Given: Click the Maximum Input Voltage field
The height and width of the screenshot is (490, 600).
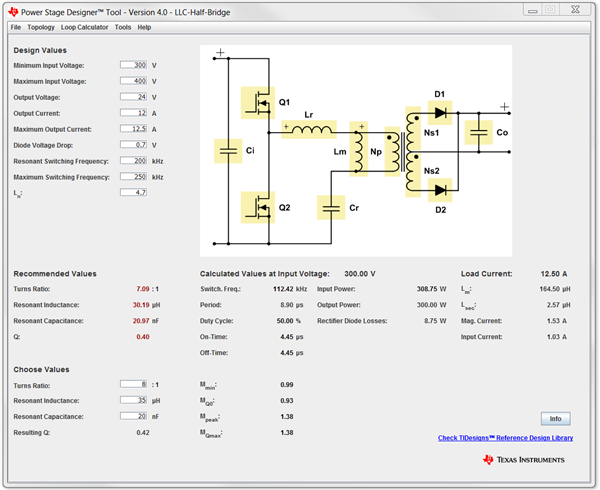Looking at the screenshot, I should tap(134, 81).
